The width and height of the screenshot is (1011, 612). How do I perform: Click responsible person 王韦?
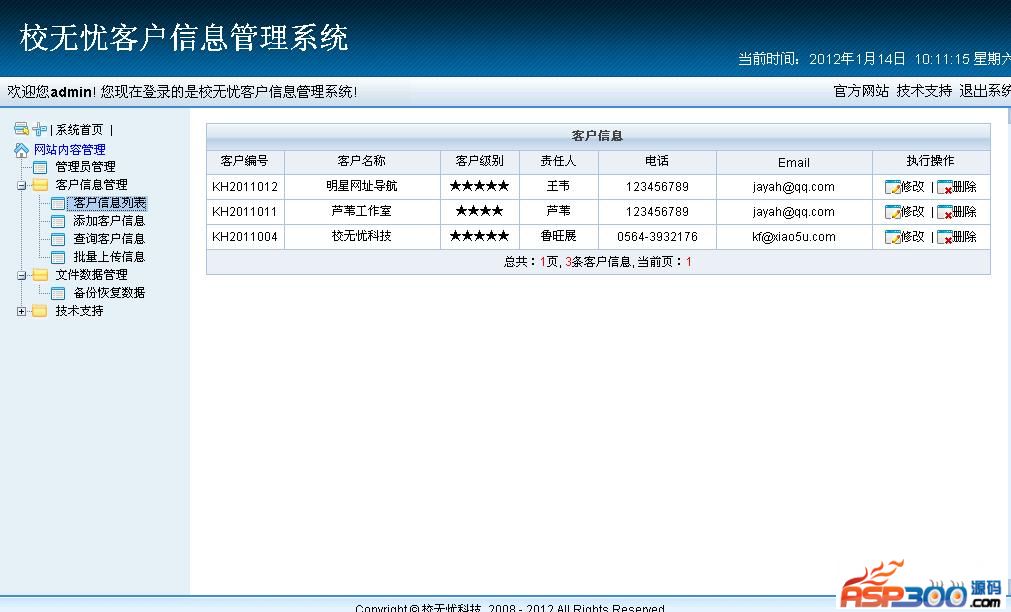pyautogui.click(x=558, y=186)
